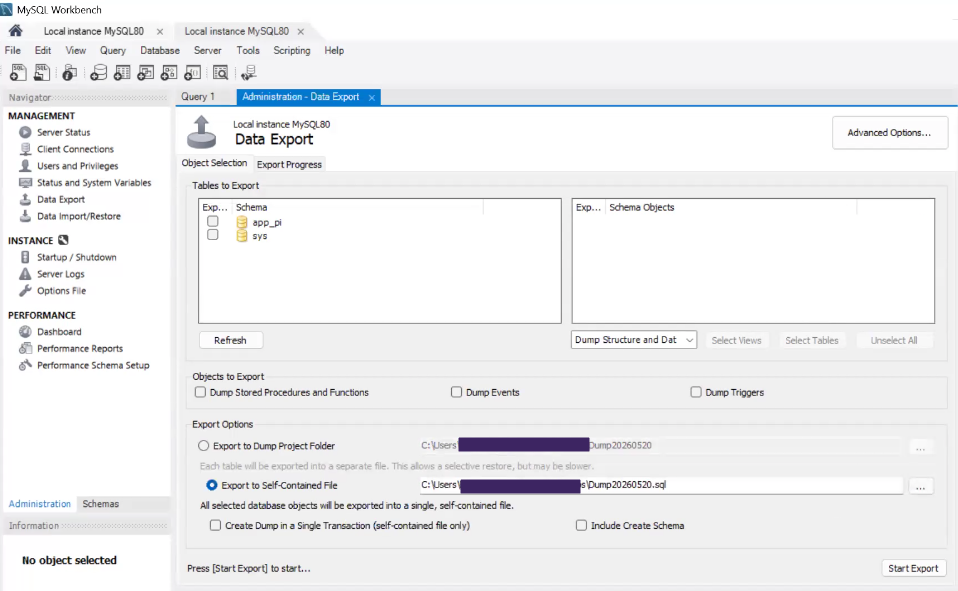
Task: Click the Data Export navigator icon
Action: (x=25, y=199)
